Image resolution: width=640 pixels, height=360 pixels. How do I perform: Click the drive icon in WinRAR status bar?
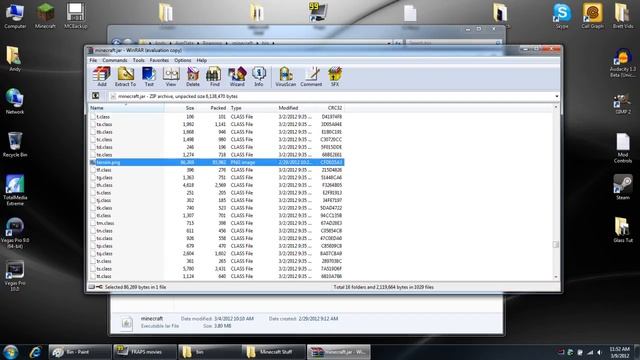pyautogui.click(x=92, y=287)
